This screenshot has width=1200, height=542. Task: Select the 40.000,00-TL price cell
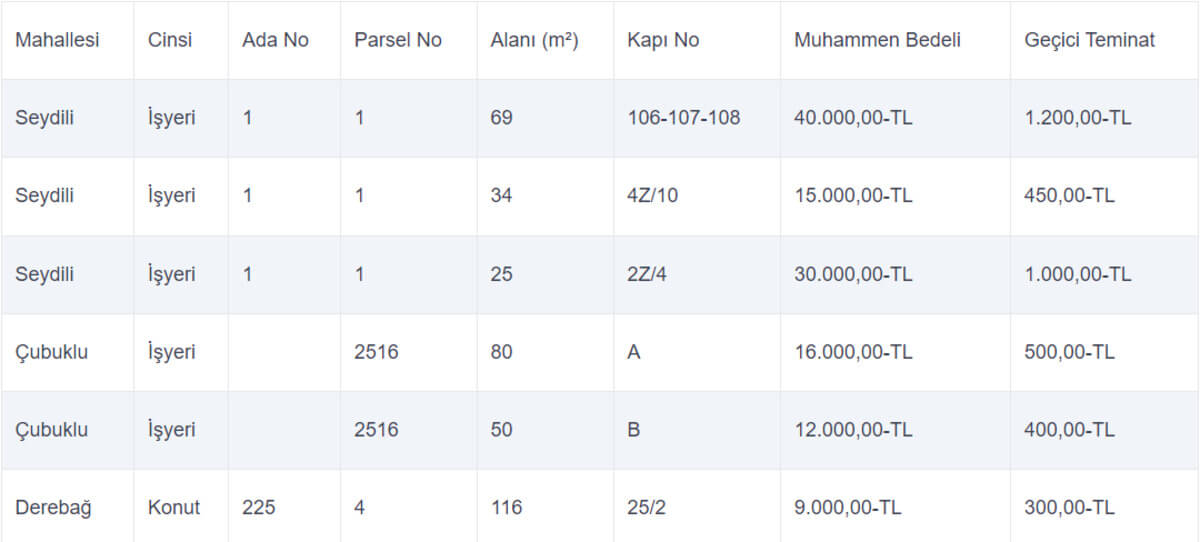(x=895, y=118)
